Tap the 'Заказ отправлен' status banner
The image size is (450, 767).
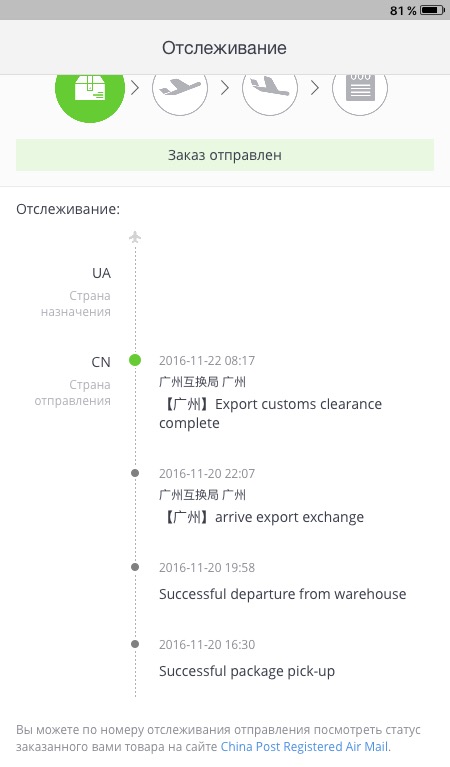225,155
